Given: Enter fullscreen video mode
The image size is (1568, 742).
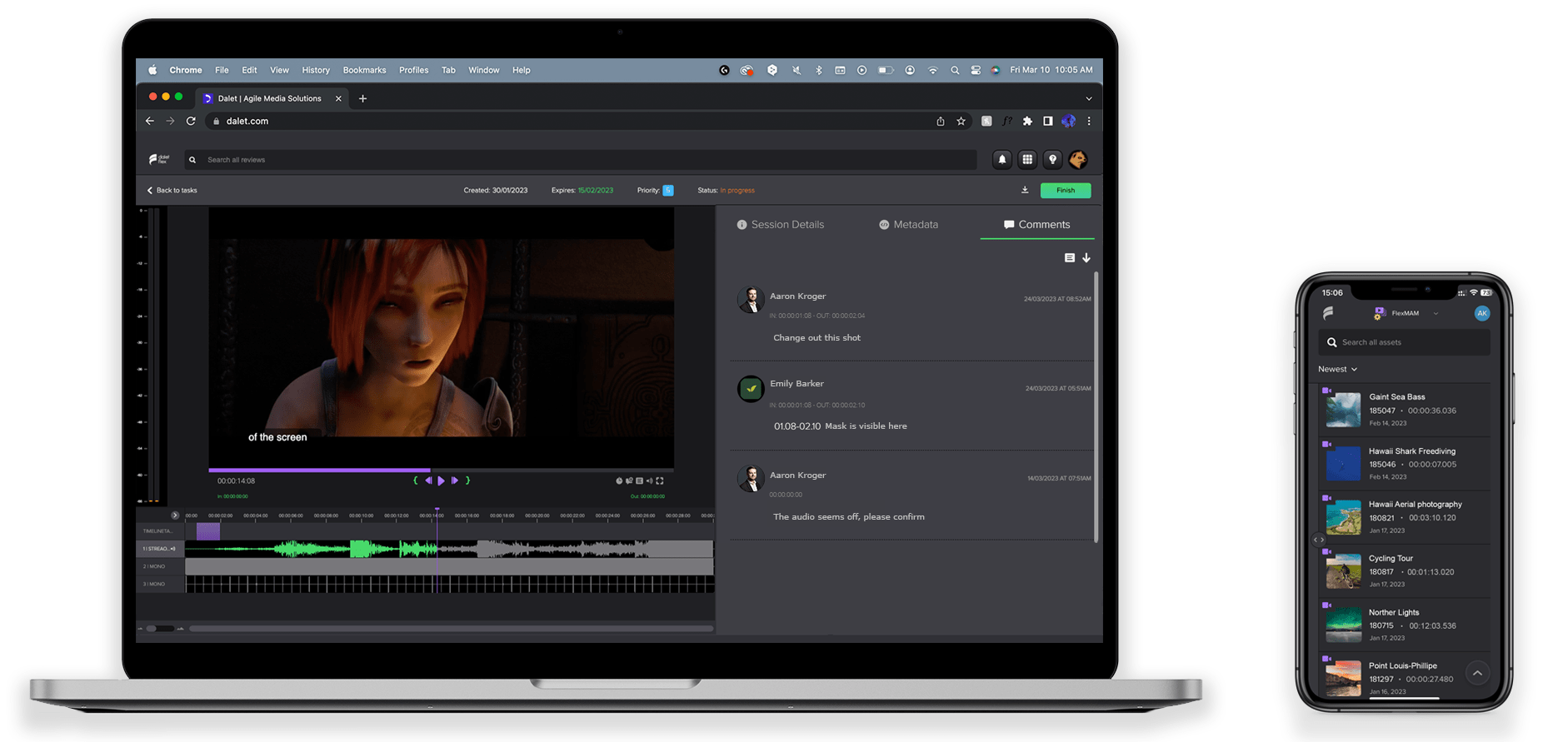Looking at the screenshot, I should pos(660,481).
